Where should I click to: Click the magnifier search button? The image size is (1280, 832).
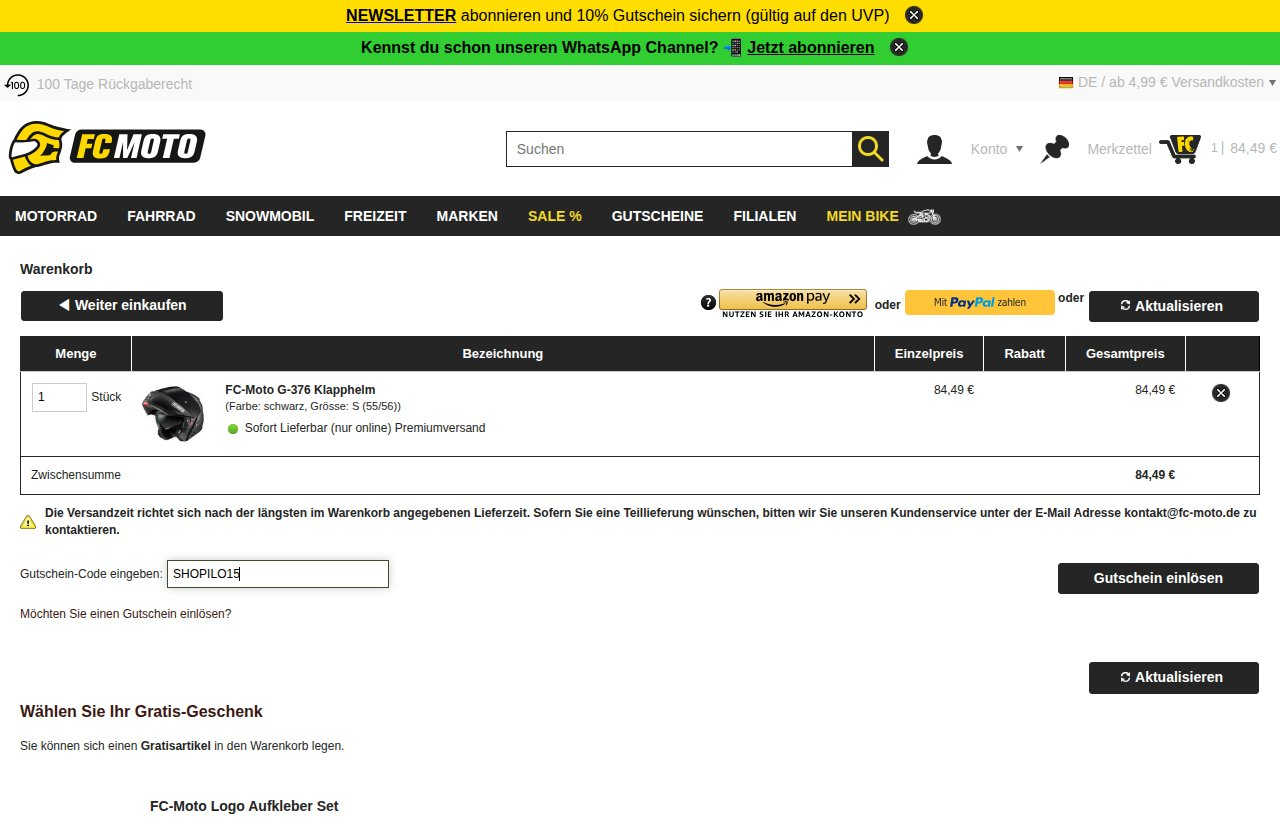pyautogui.click(x=871, y=149)
